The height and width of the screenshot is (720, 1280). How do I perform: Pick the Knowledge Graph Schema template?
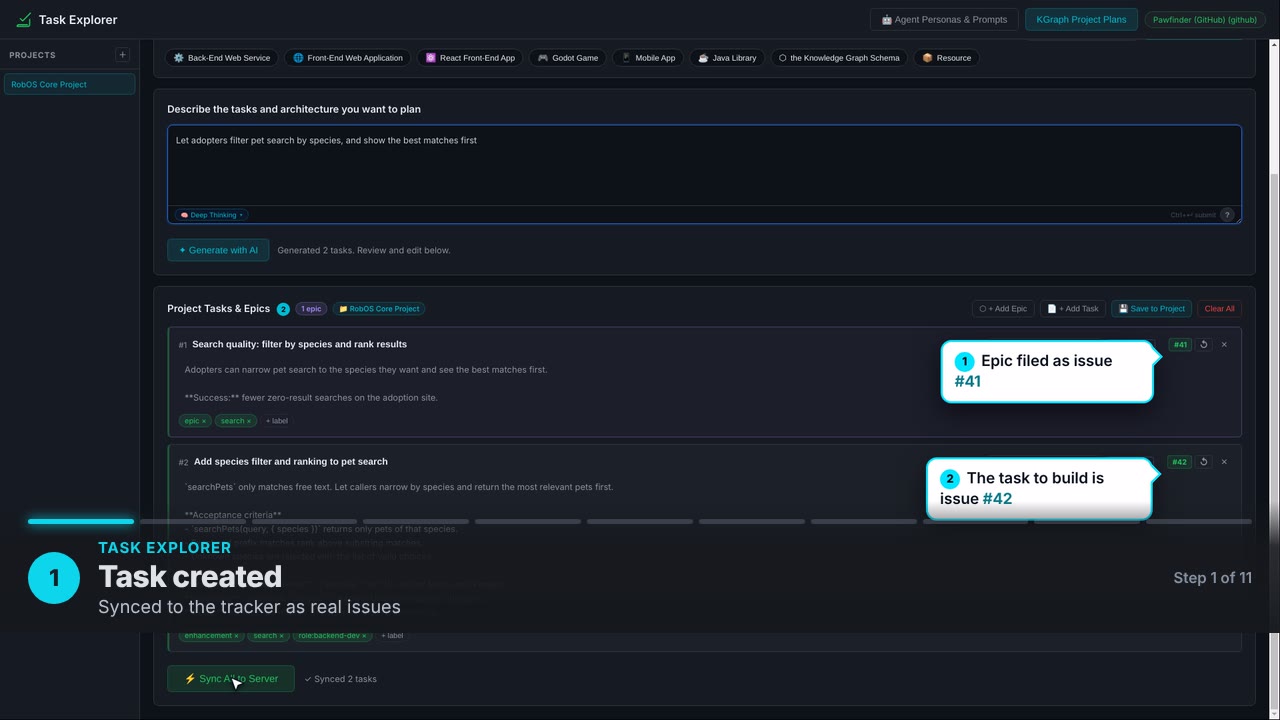click(x=839, y=58)
